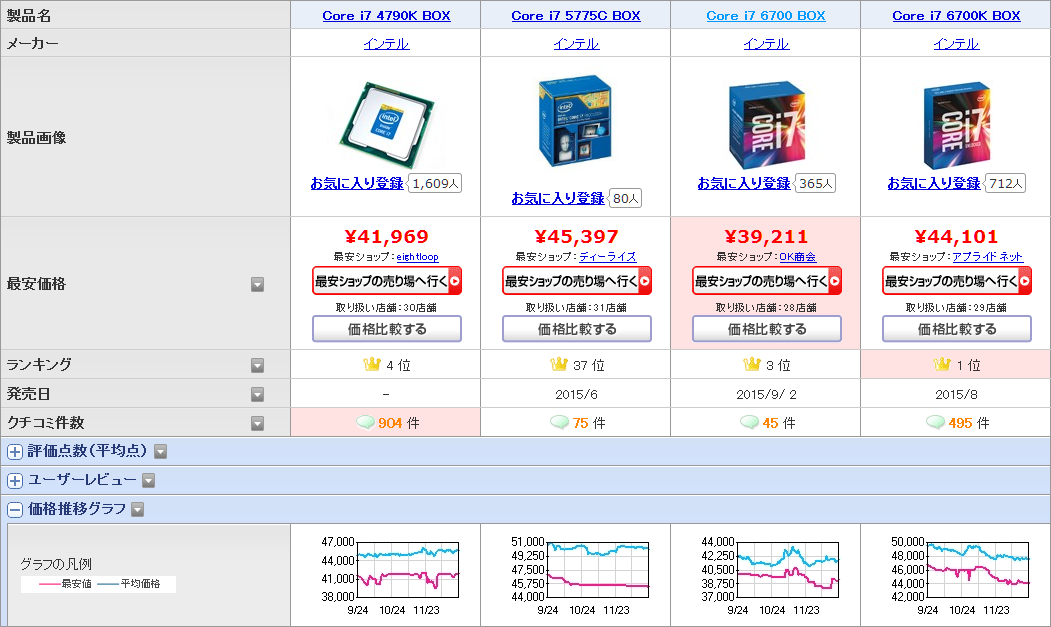This screenshot has width=1051, height=627.
Task: Click the Core i7 4790K CPU chip image
Action: pos(387,124)
